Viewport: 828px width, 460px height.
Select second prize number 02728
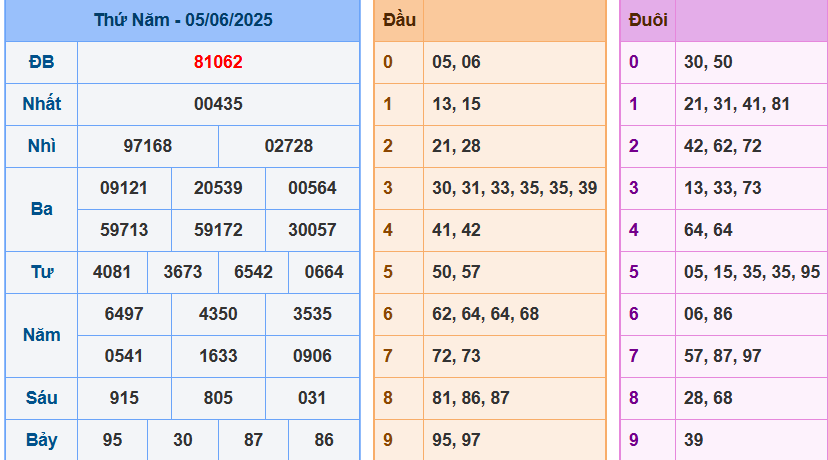pyautogui.click(x=289, y=146)
